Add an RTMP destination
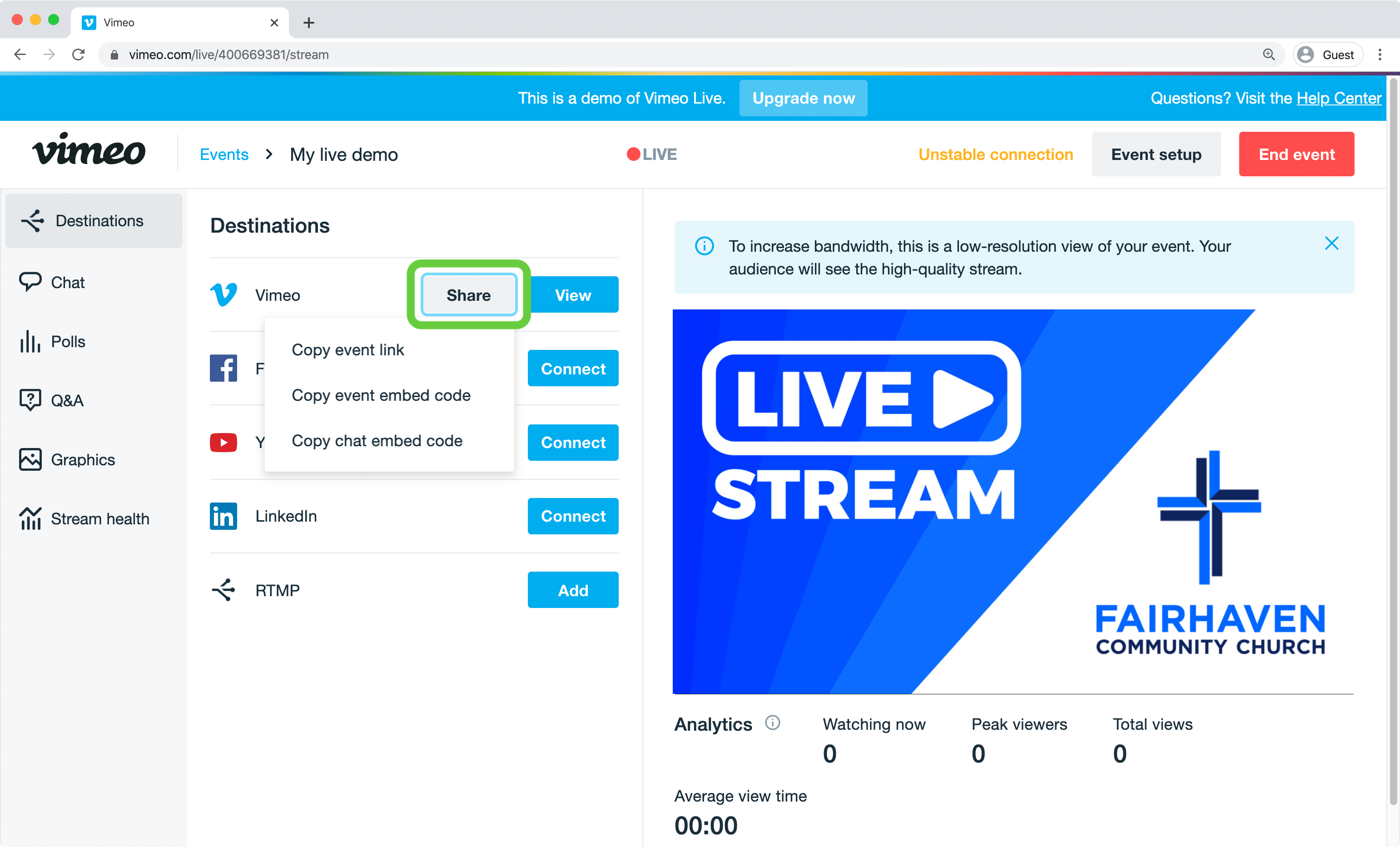Screen dimensions: 1400x847 point(573,590)
